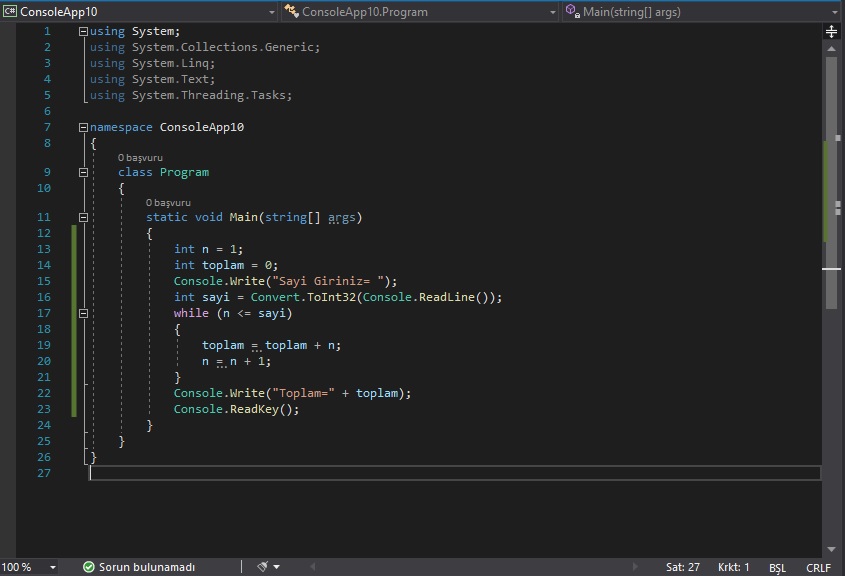Click the 'while' keyword on line 17

(191, 313)
